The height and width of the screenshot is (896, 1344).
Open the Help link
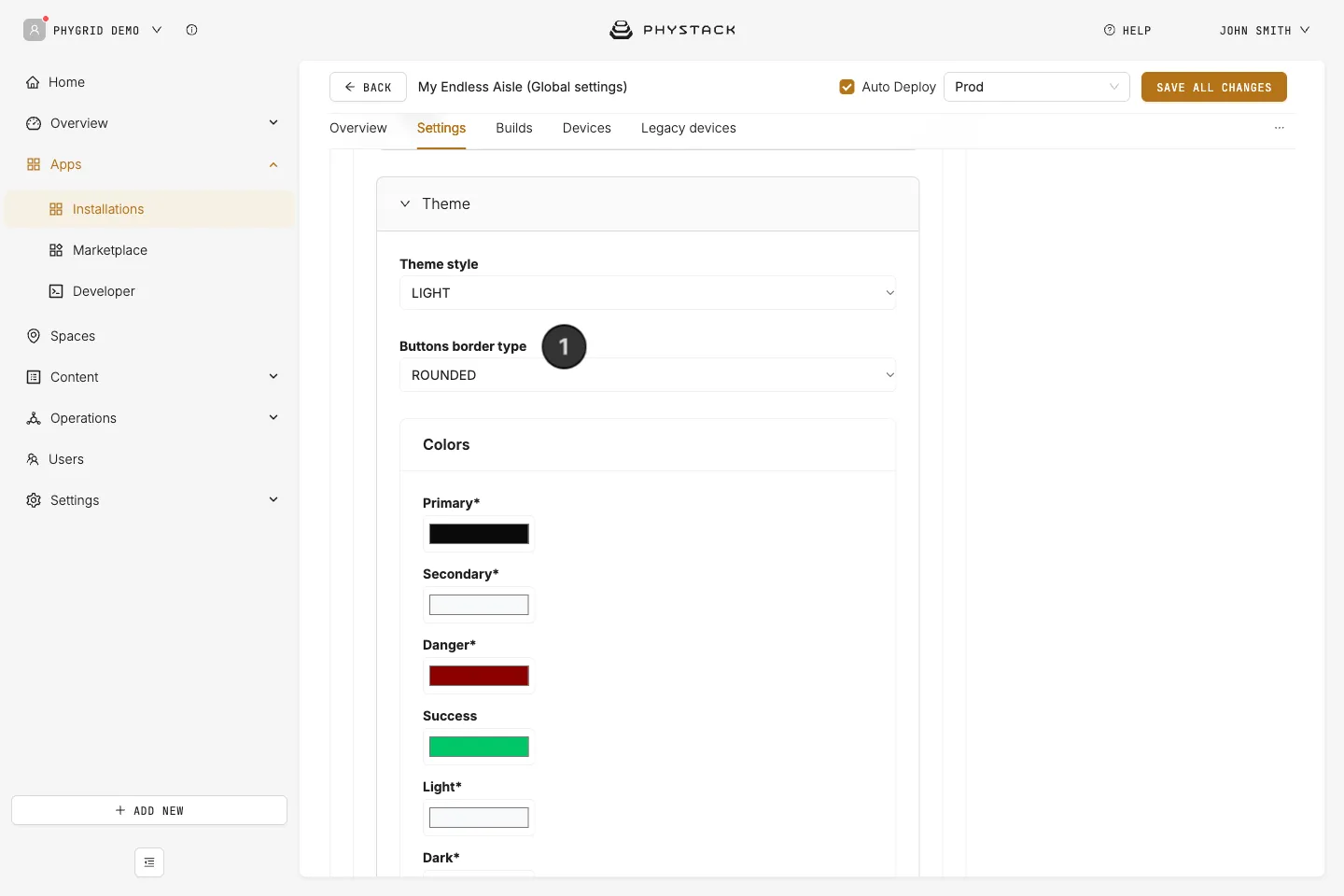point(1127,30)
